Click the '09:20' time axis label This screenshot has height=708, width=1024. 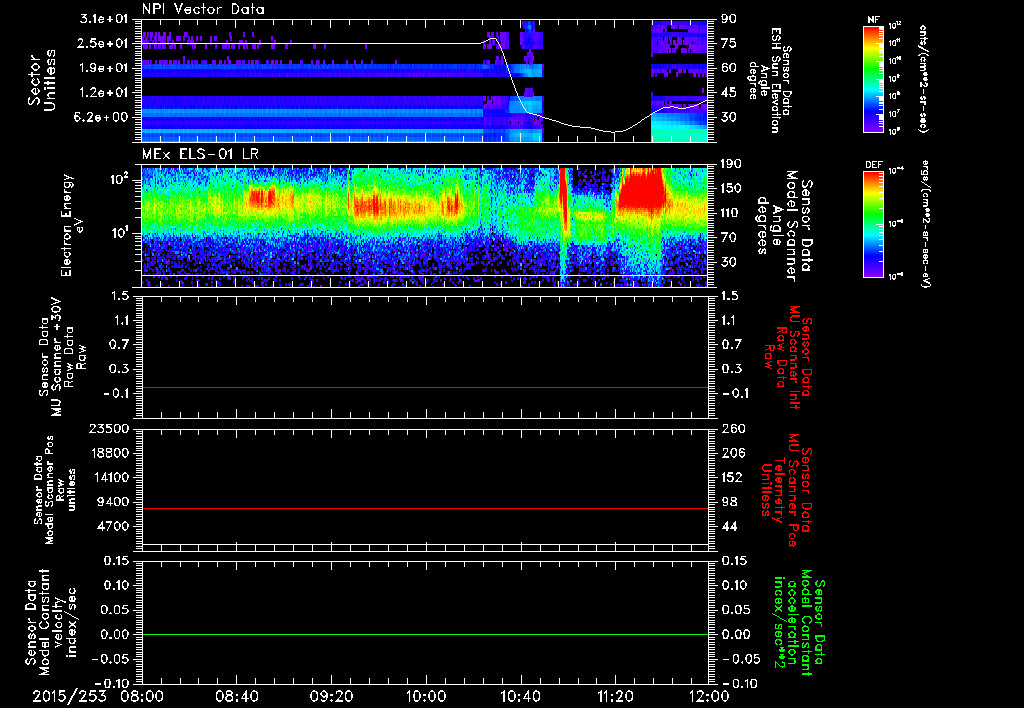coord(331,696)
